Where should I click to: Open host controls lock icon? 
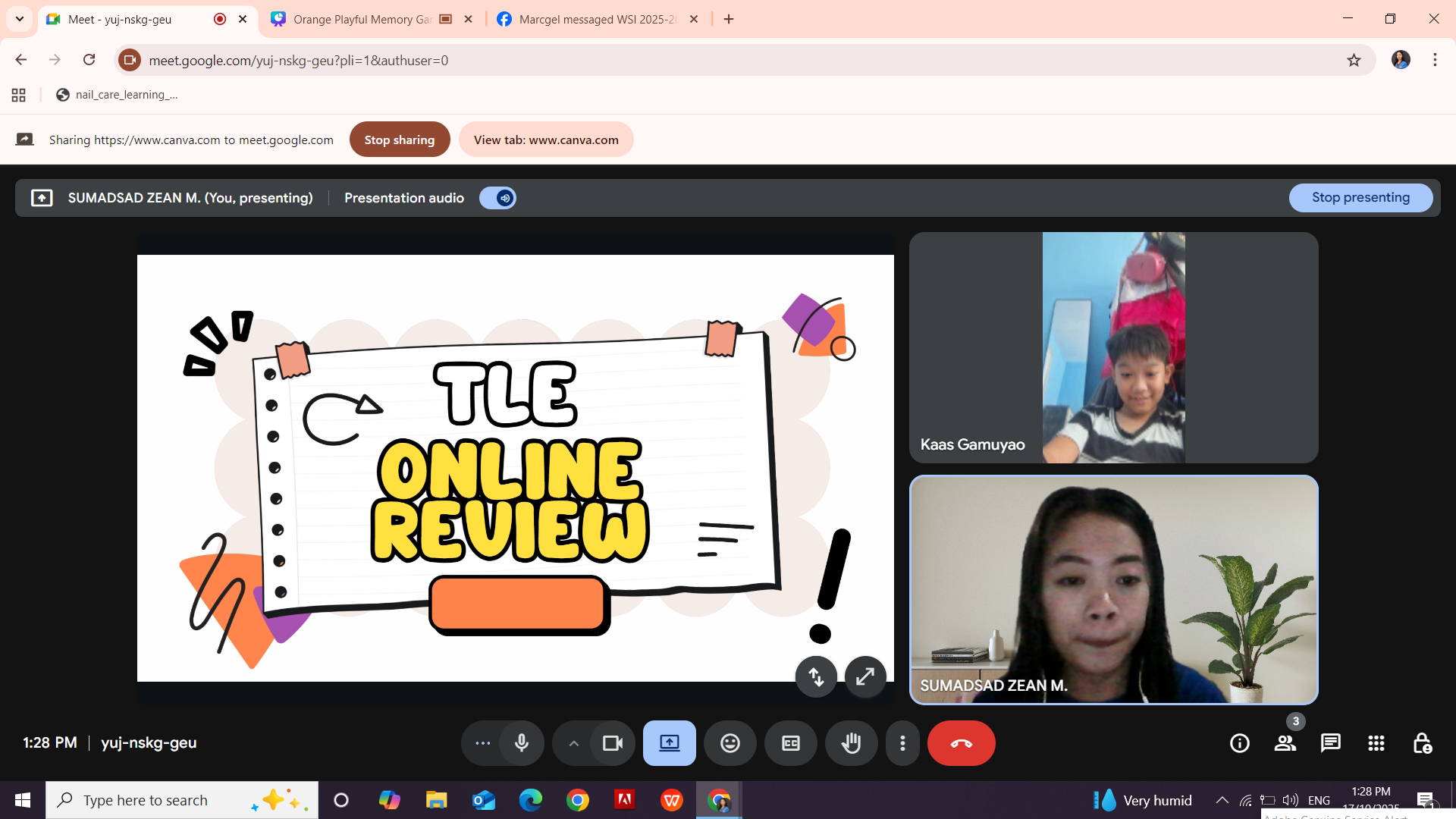coord(1422,743)
